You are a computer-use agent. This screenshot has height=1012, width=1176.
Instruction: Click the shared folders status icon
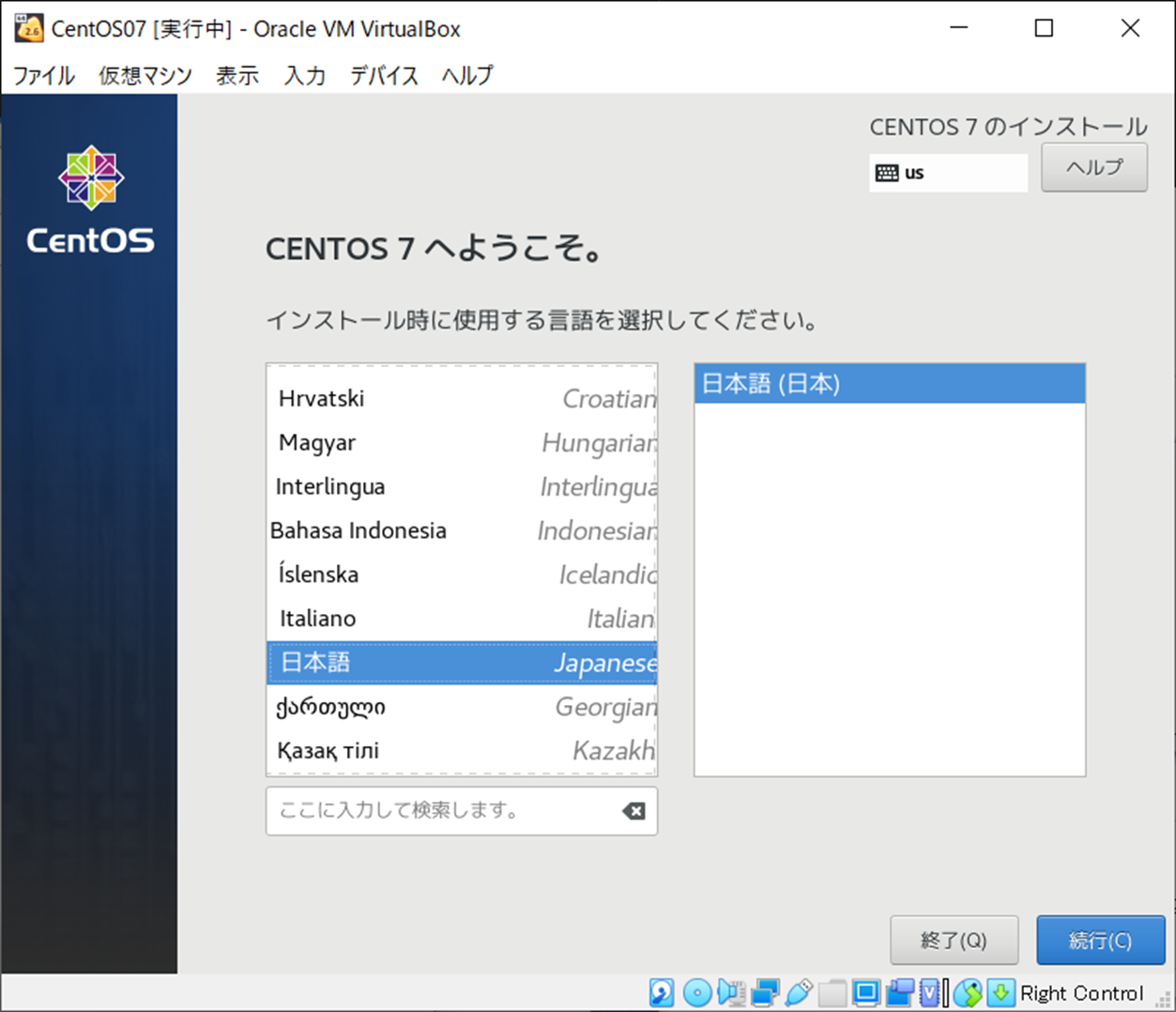click(x=832, y=992)
